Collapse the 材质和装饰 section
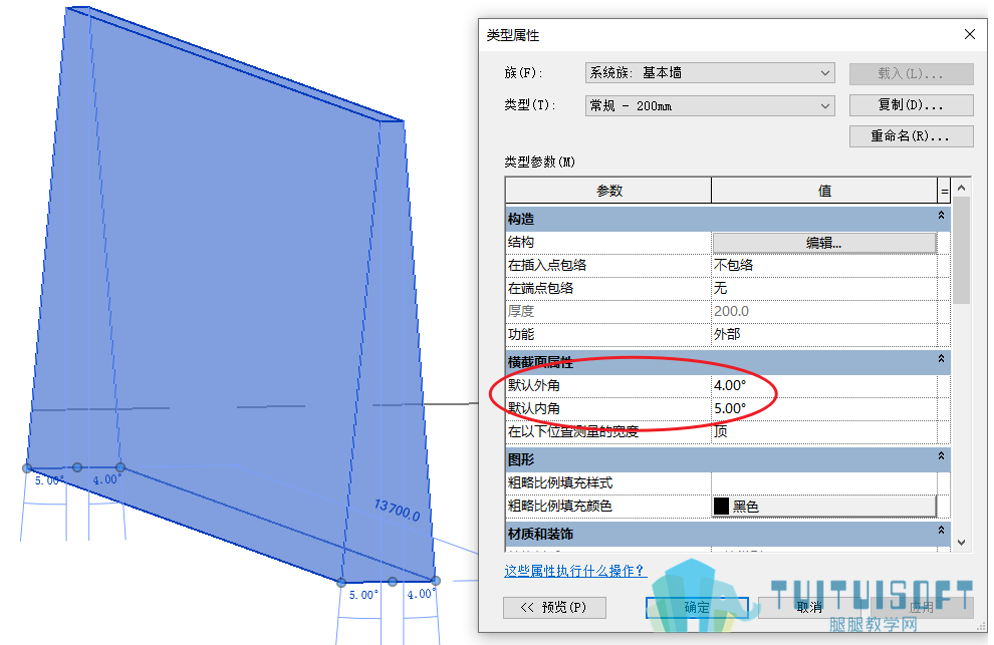Image resolution: width=994 pixels, height=645 pixels. tap(941, 530)
